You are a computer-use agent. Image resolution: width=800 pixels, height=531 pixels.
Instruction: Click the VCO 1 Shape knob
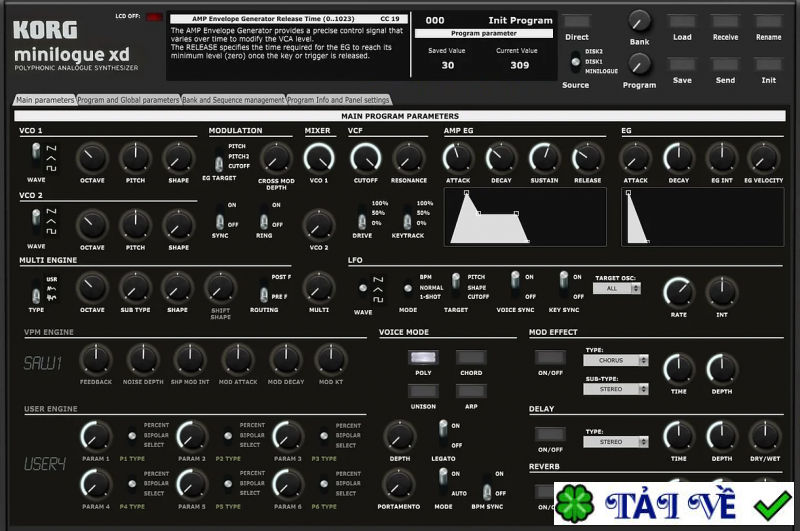179,159
